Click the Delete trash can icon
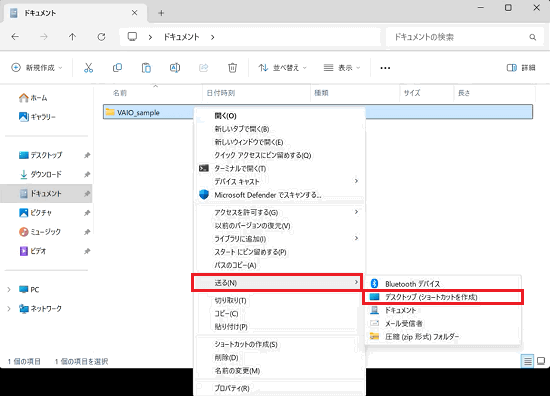 click(x=232, y=68)
